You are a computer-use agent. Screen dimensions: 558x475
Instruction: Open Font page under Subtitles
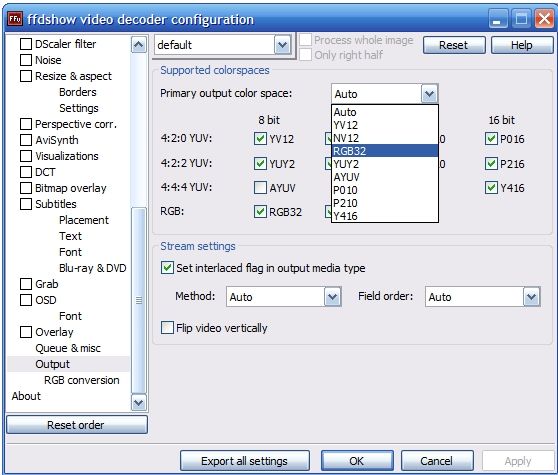(70, 252)
